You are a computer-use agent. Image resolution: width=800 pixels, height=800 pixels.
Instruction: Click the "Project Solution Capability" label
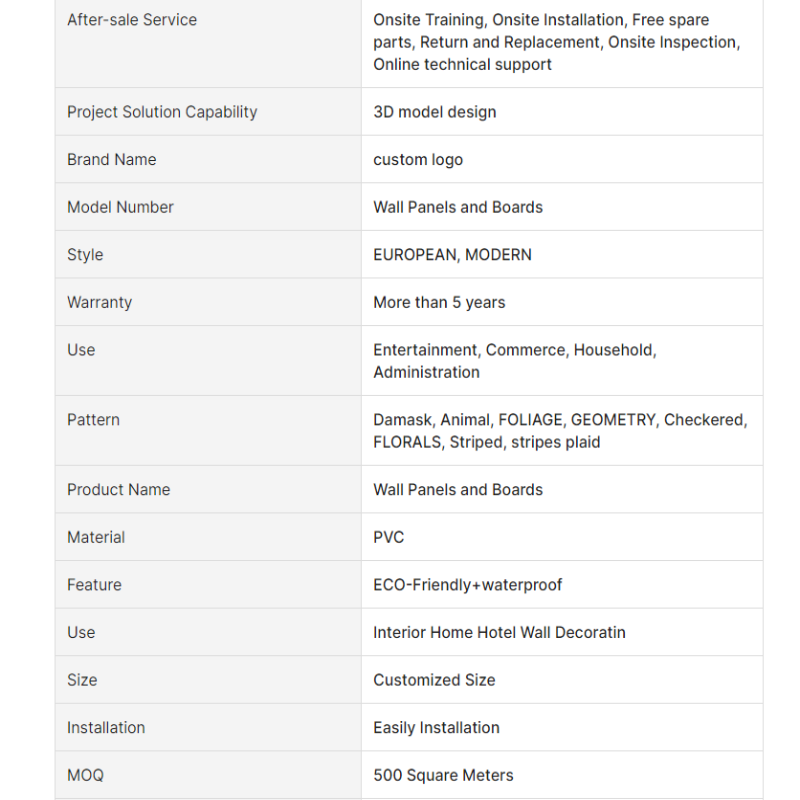162,112
